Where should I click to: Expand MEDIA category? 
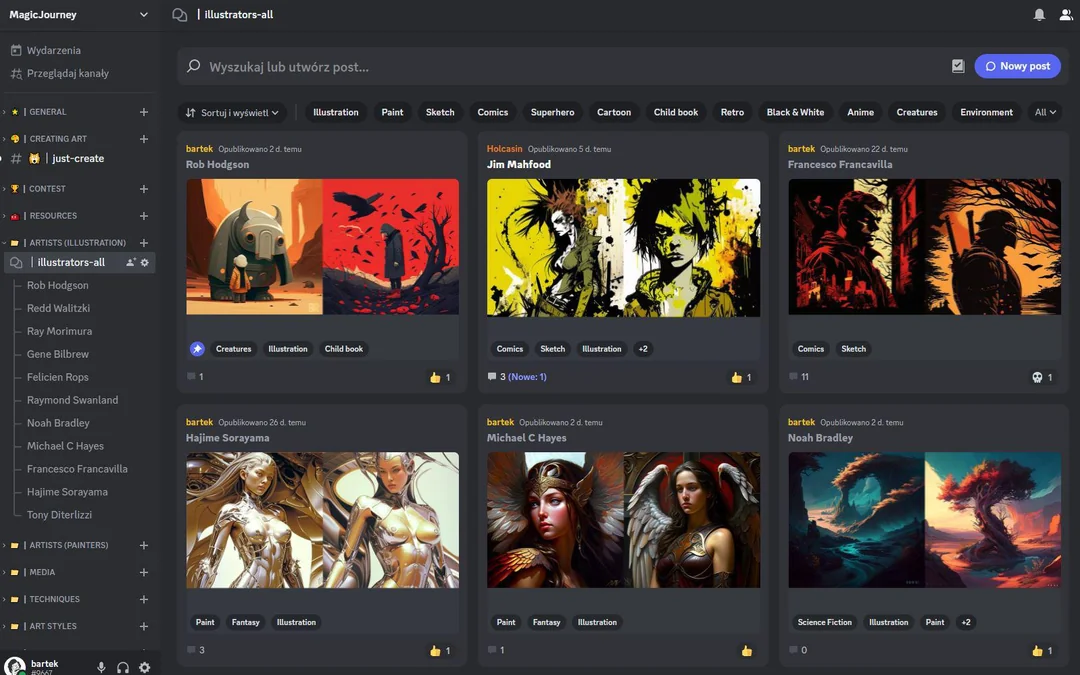tap(41, 572)
